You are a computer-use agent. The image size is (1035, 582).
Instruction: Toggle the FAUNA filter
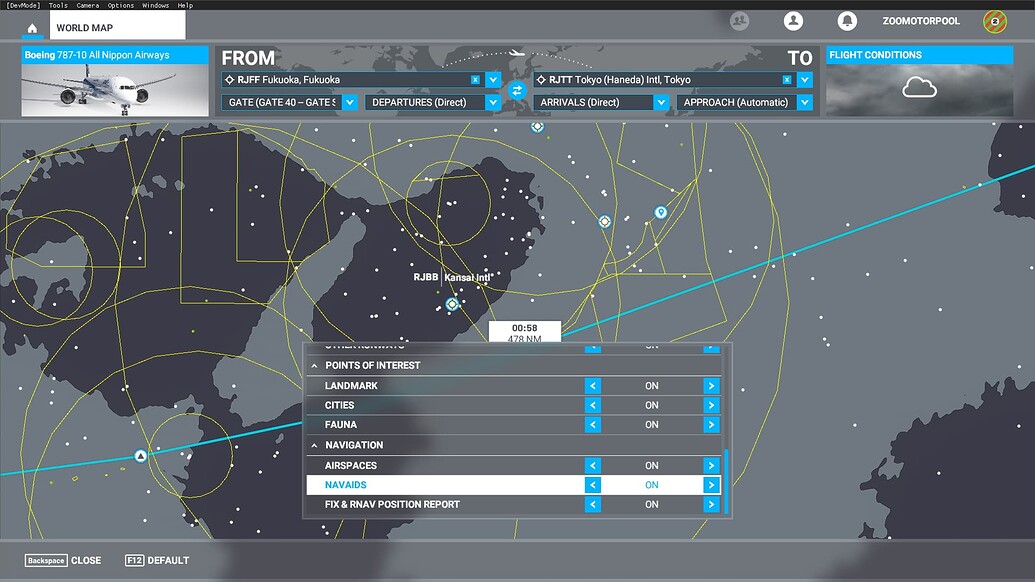[x=711, y=424]
